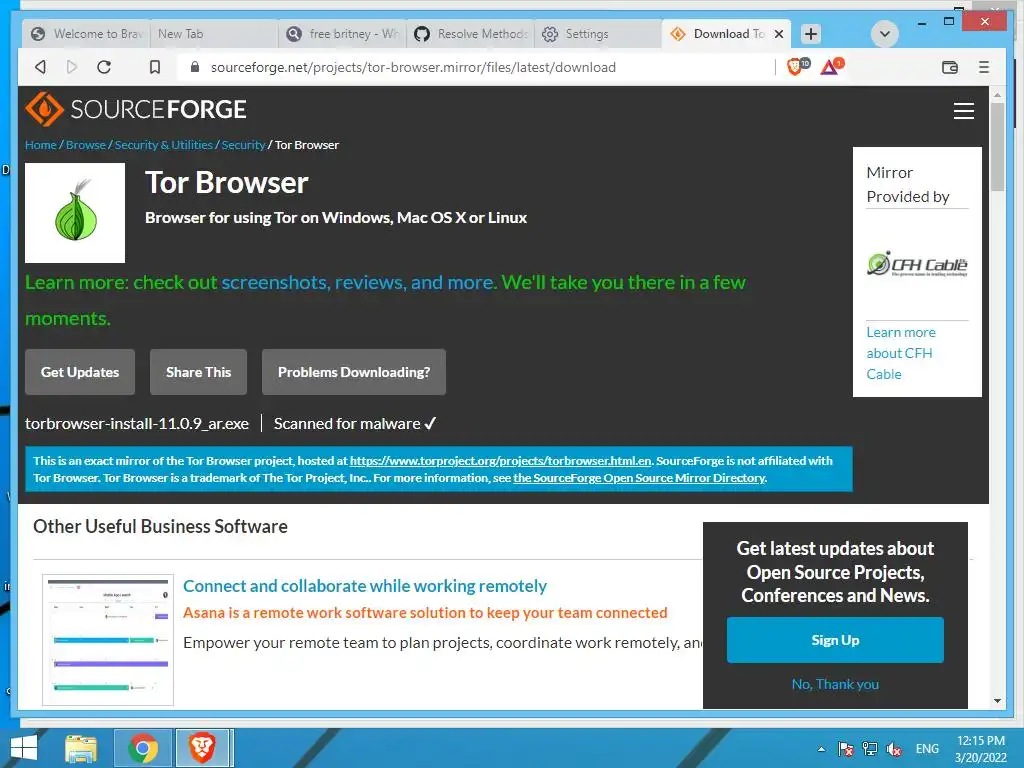The height and width of the screenshot is (768, 1024).
Task: Reload the SourceForge page
Action: pyautogui.click(x=104, y=67)
